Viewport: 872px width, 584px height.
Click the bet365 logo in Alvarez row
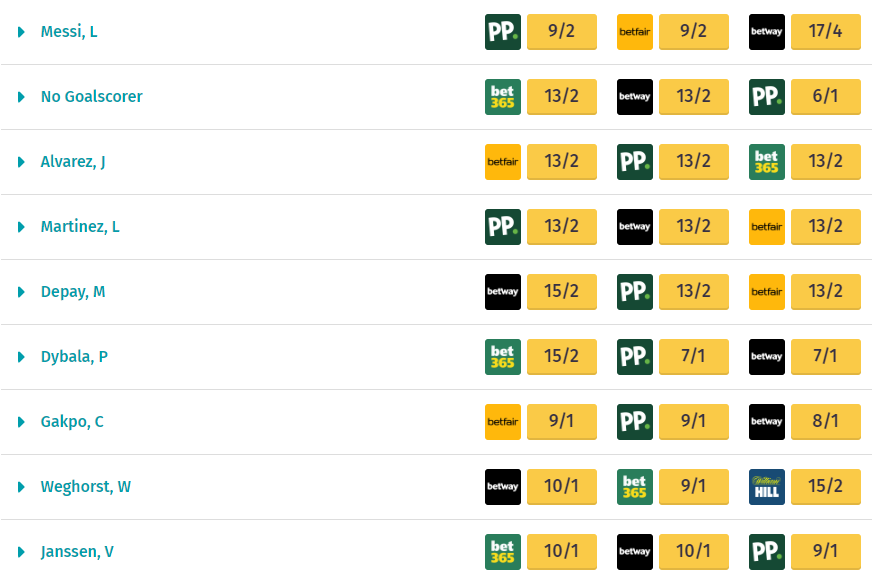click(x=766, y=162)
